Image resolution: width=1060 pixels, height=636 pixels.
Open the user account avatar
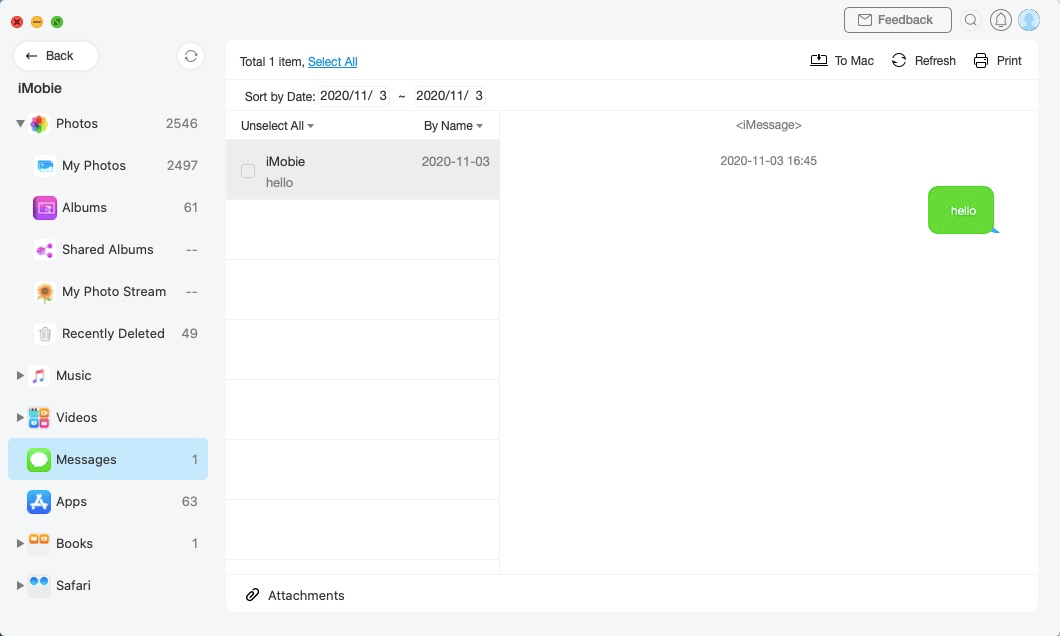click(x=1029, y=20)
